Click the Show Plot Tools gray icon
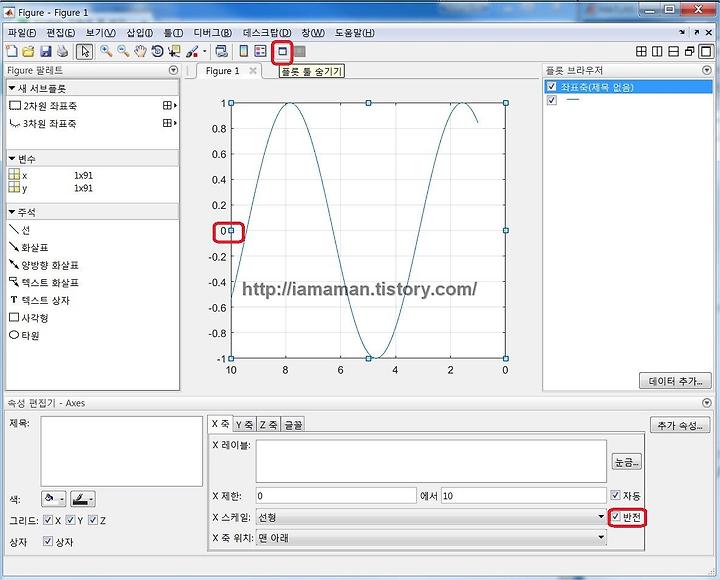Screen dimensions: 720x580 click(x=300, y=51)
